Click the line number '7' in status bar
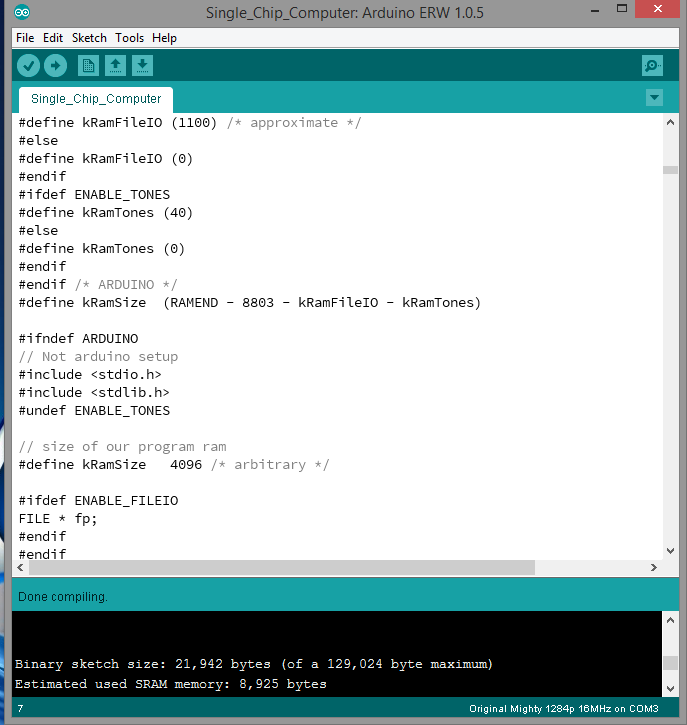Screen dimensions: 687x725 [x=20, y=709]
